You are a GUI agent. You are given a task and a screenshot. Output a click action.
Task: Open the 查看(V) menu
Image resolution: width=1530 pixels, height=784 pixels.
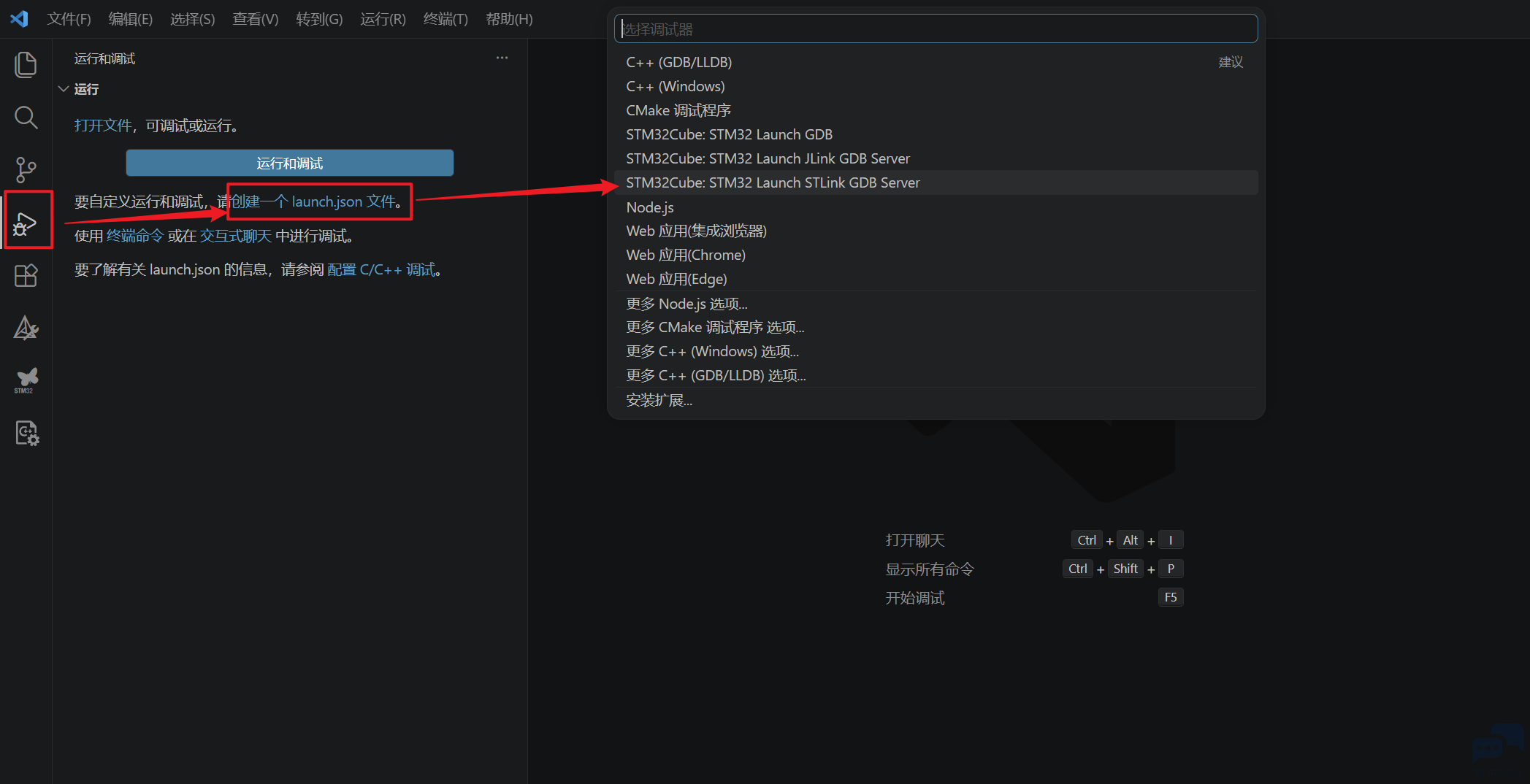click(256, 19)
